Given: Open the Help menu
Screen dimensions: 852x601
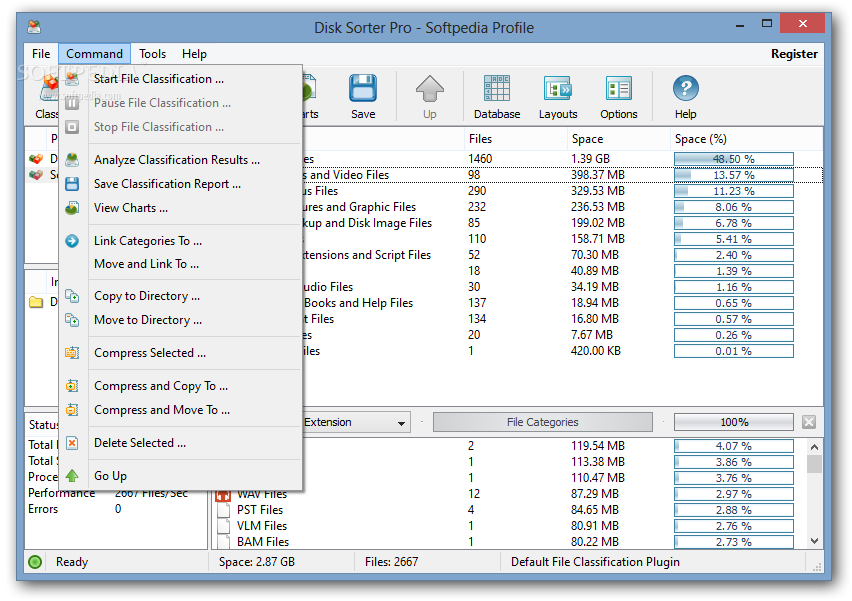Looking at the screenshot, I should 194,54.
